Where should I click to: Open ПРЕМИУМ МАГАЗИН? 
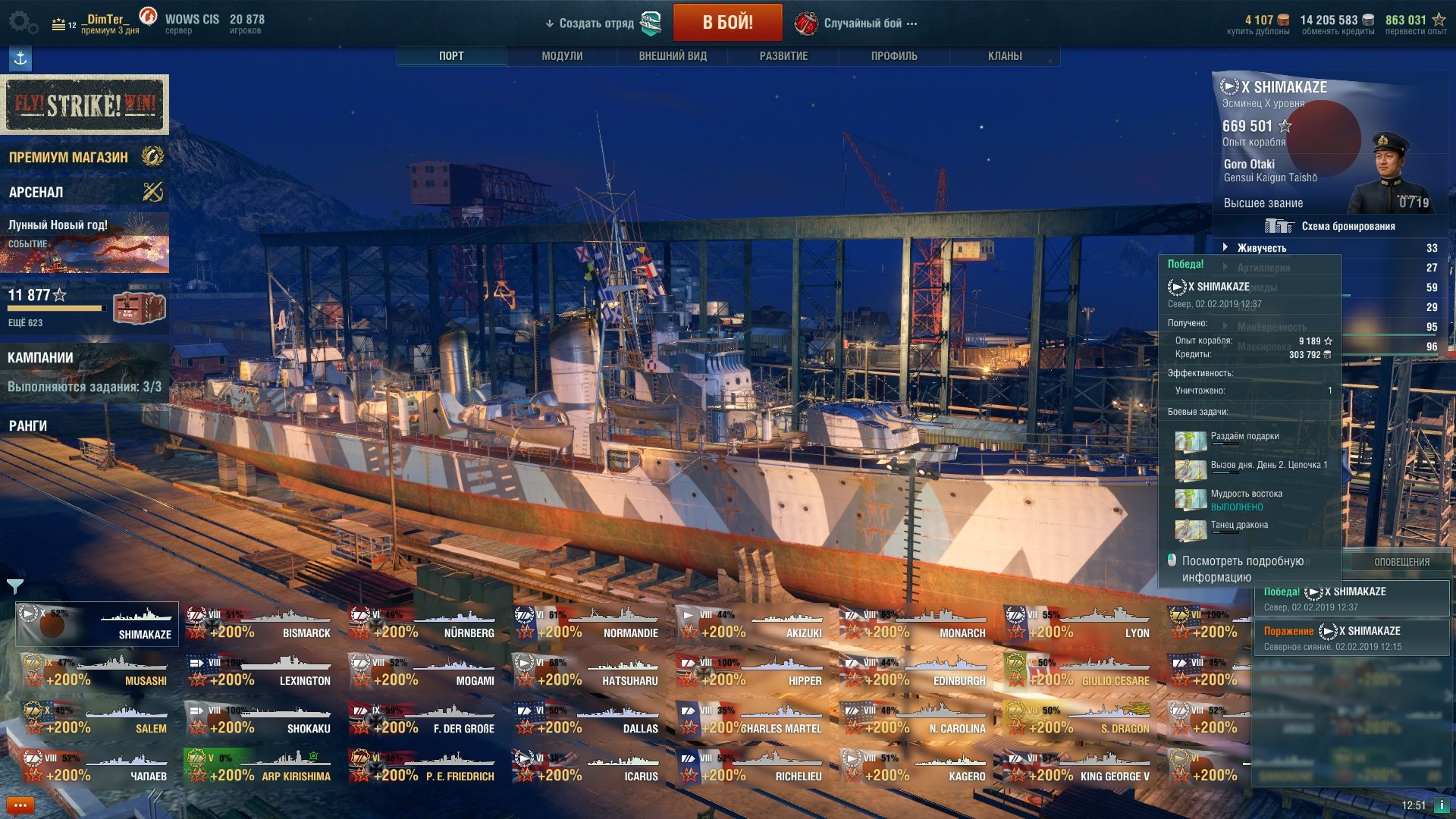pos(84,157)
